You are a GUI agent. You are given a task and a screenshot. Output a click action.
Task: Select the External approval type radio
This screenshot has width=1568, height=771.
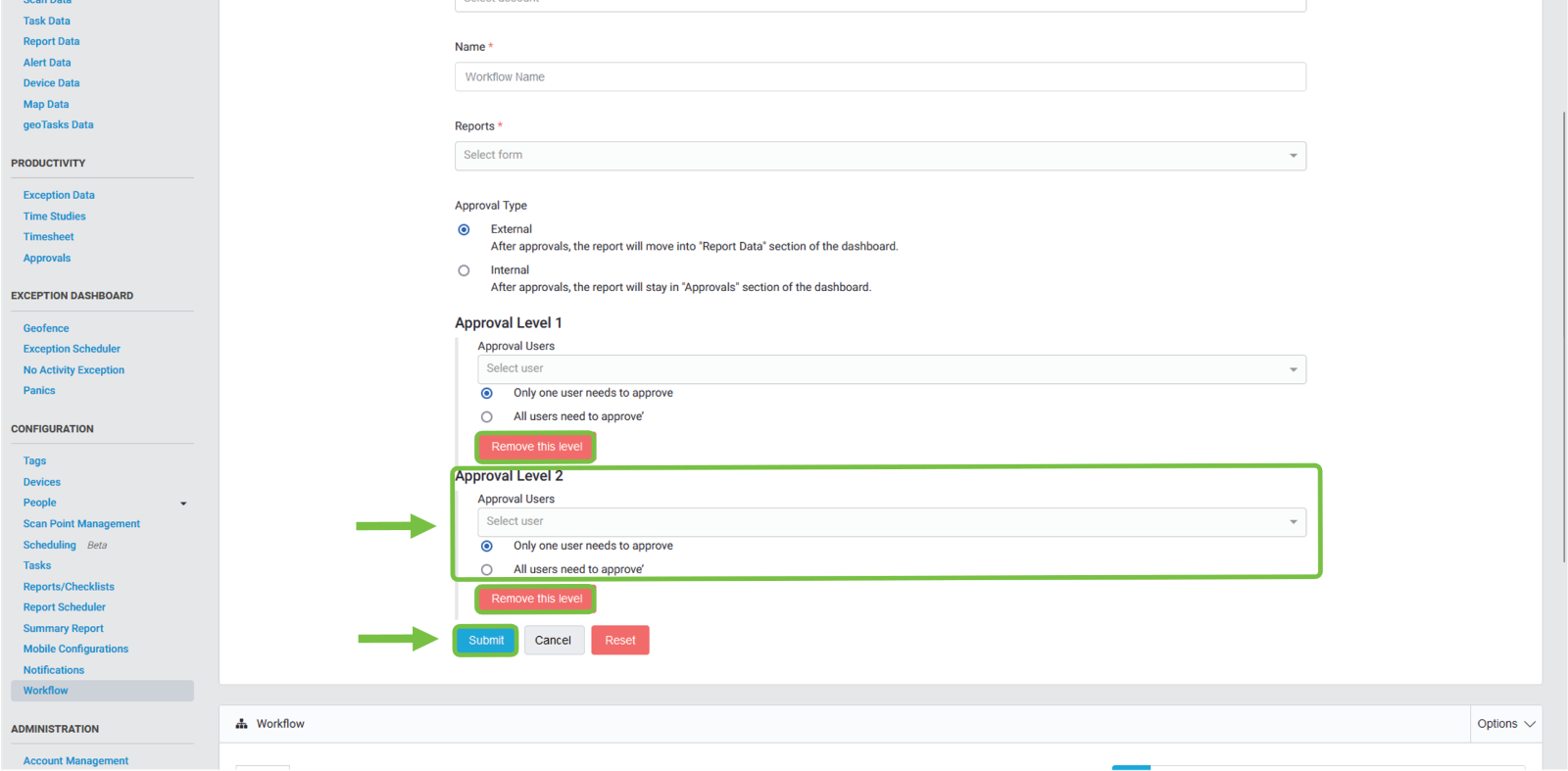coord(464,230)
